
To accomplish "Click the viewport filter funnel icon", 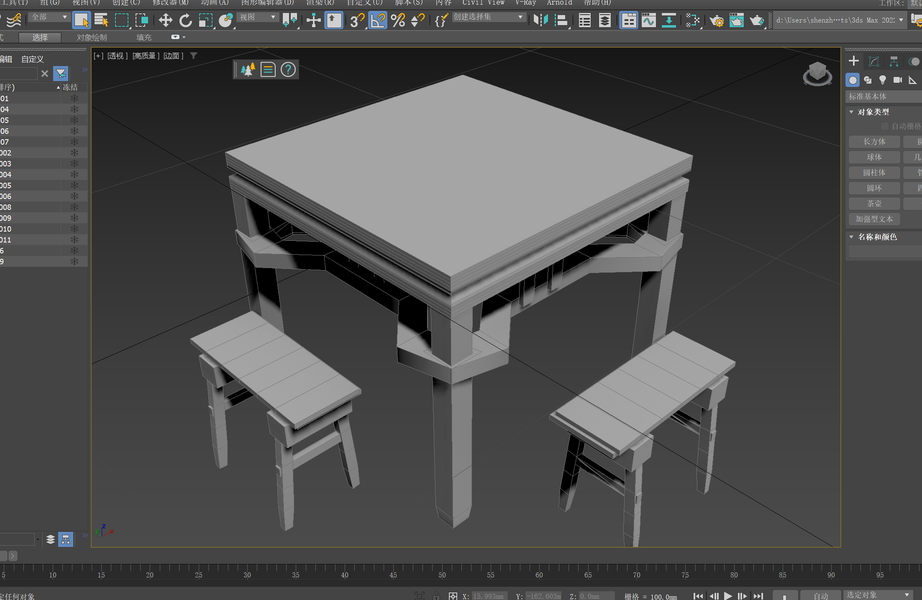I will tap(193, 56).
